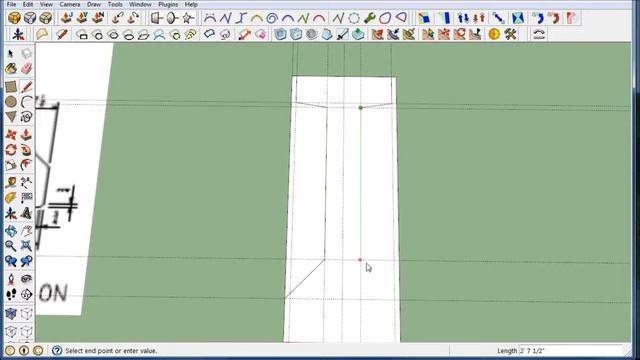Open the Help menu
Screen dimensions: 640x360
pos(191,4)
